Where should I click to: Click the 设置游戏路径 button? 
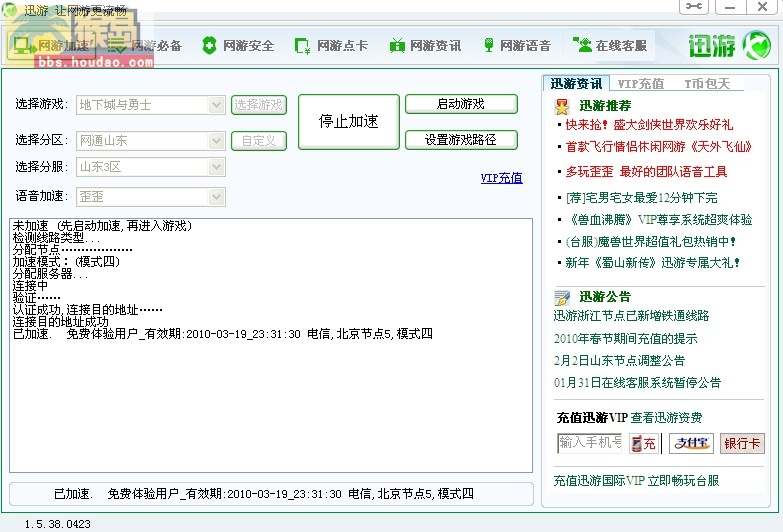(461, 140)
